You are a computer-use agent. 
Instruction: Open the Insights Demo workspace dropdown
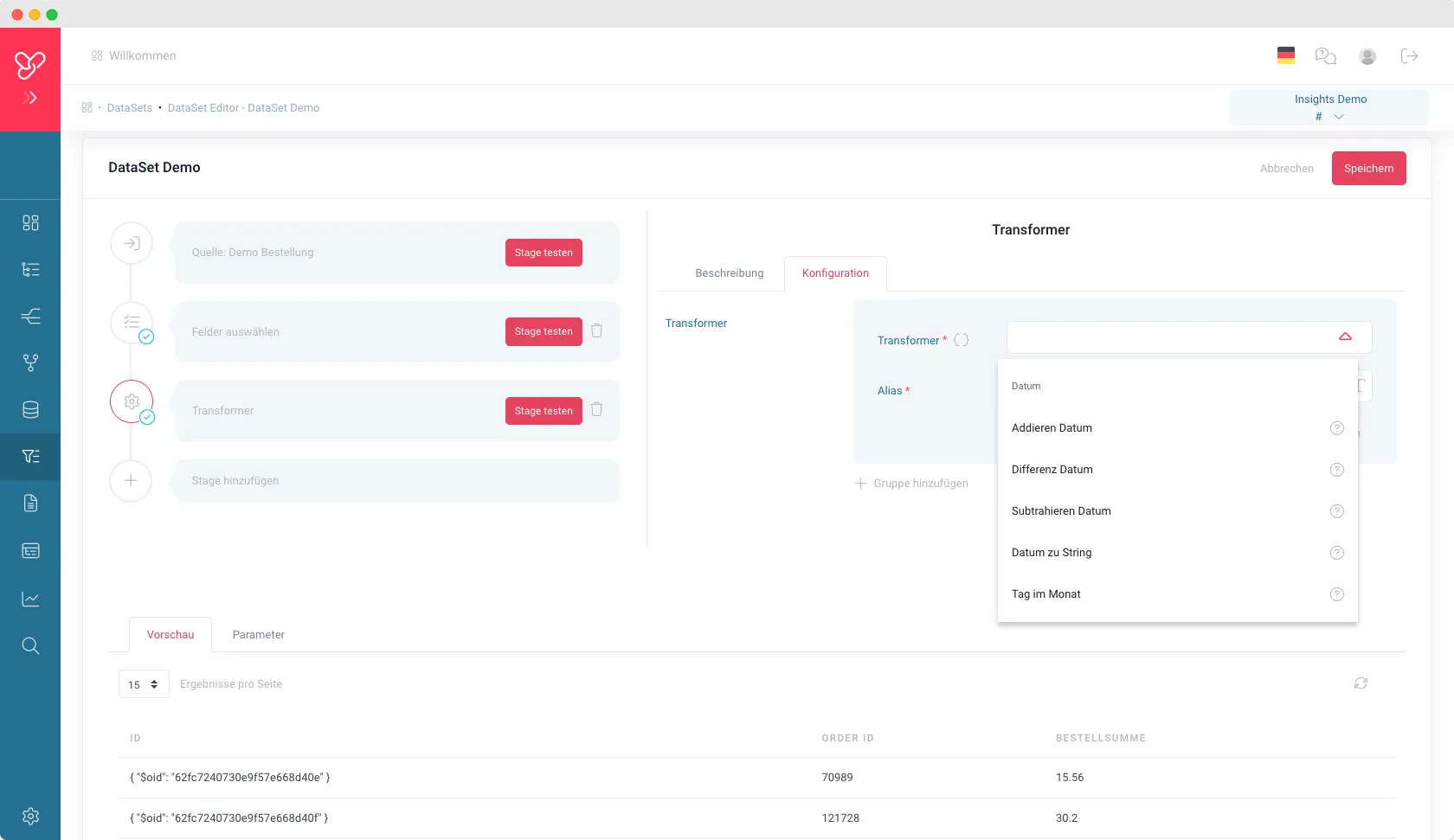pos(1329,108)
